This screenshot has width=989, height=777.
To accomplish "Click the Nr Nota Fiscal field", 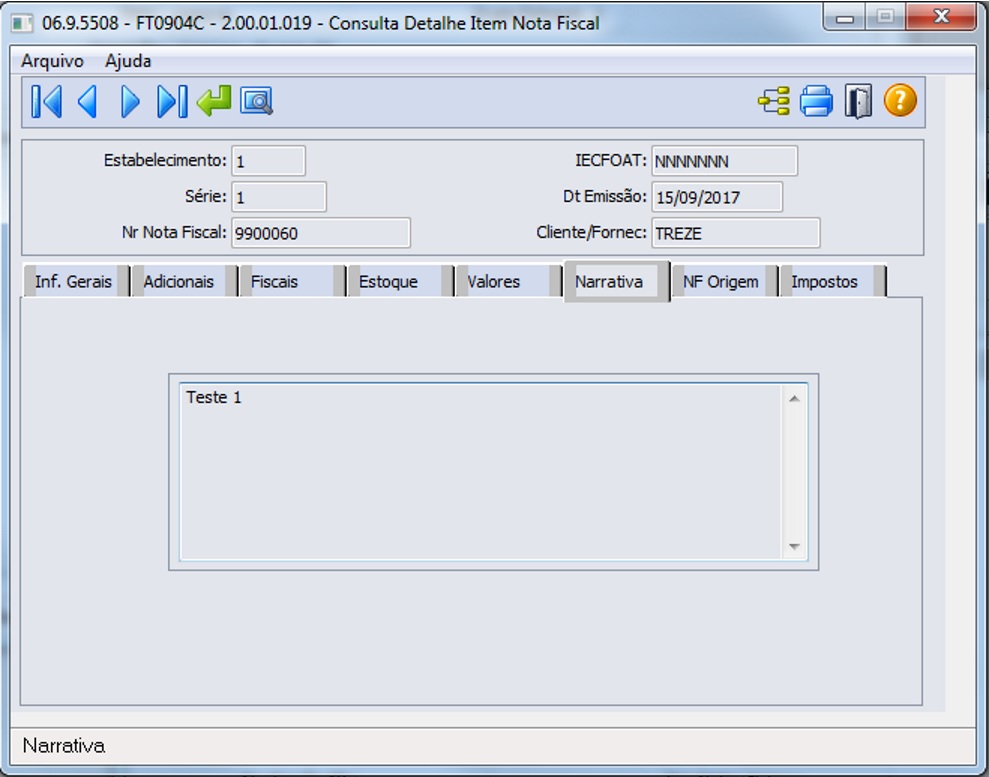I will 321,233.
